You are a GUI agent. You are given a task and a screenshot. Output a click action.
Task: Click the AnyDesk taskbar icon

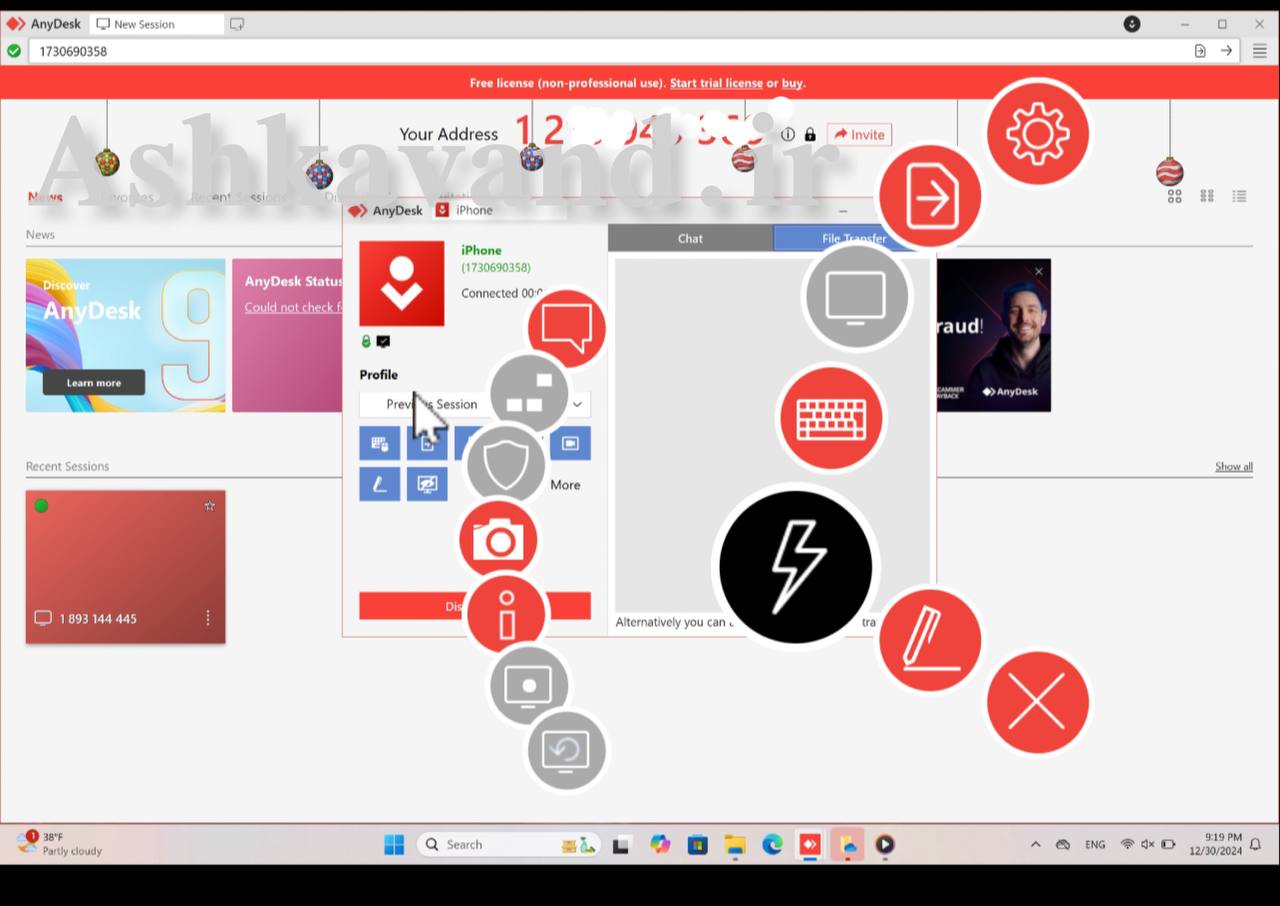click(x=809, y=845)
